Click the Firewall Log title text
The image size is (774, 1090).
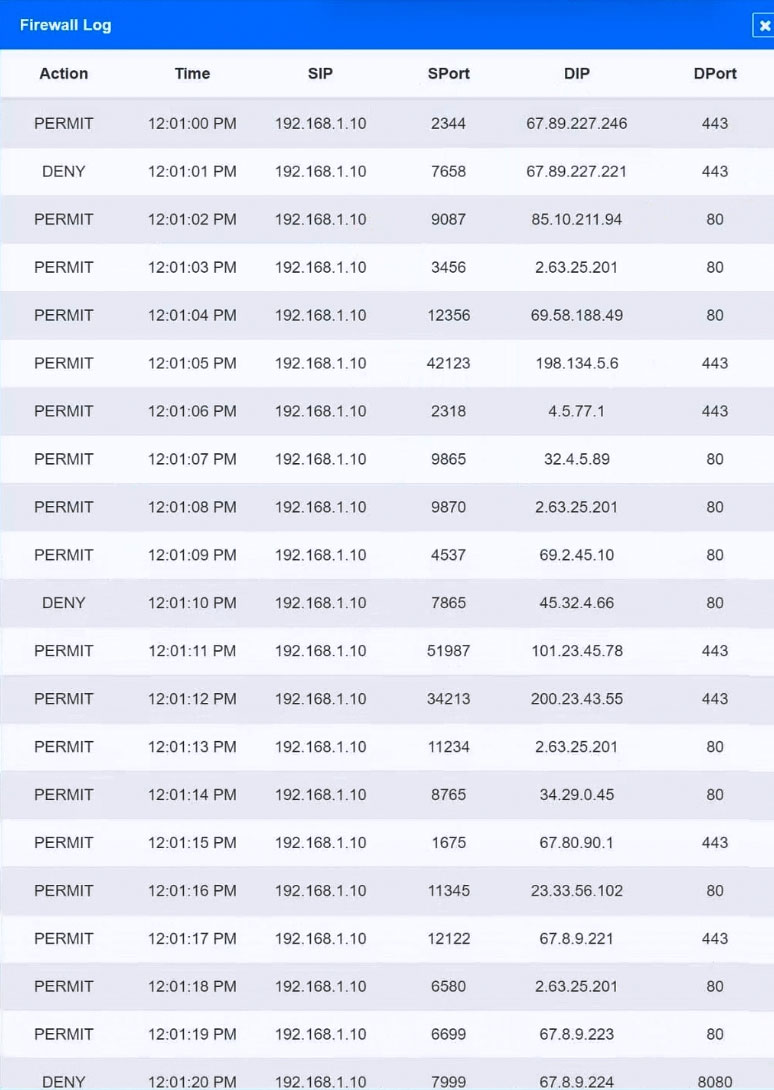pyautogui.click(x=65, y=25)
